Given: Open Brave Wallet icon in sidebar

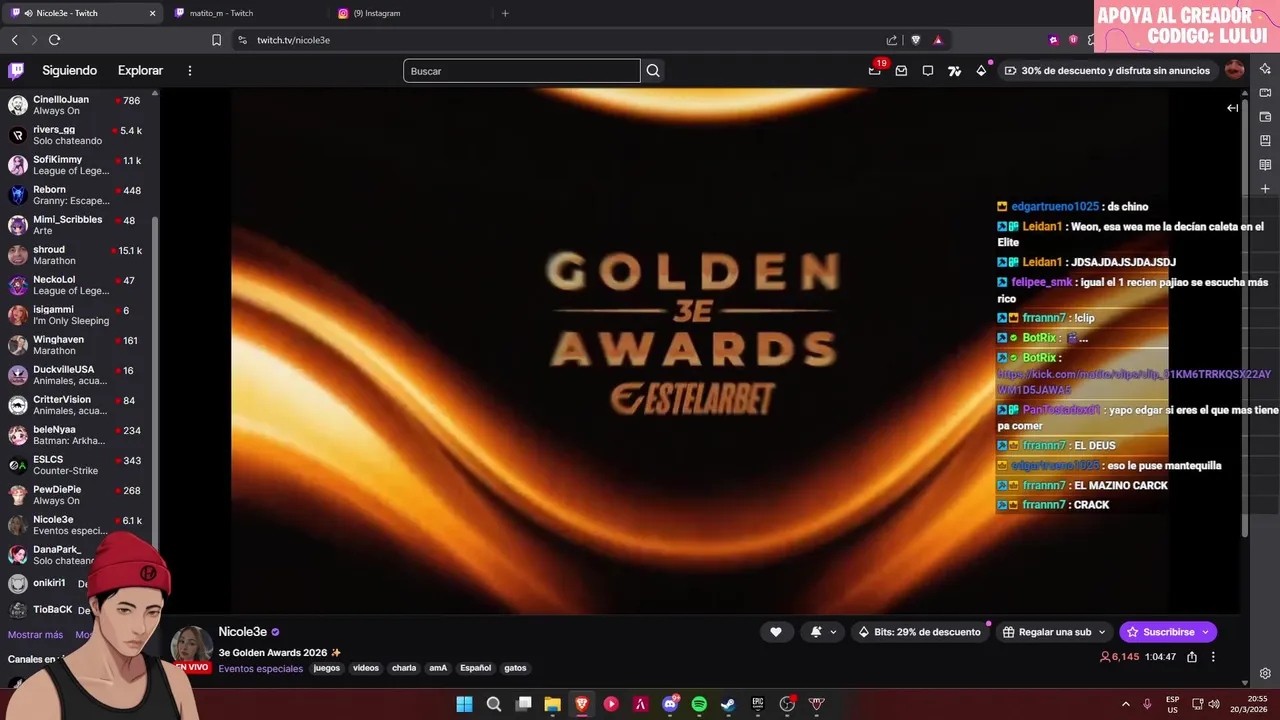Looking at the screenshot, I should [1265, 117].
